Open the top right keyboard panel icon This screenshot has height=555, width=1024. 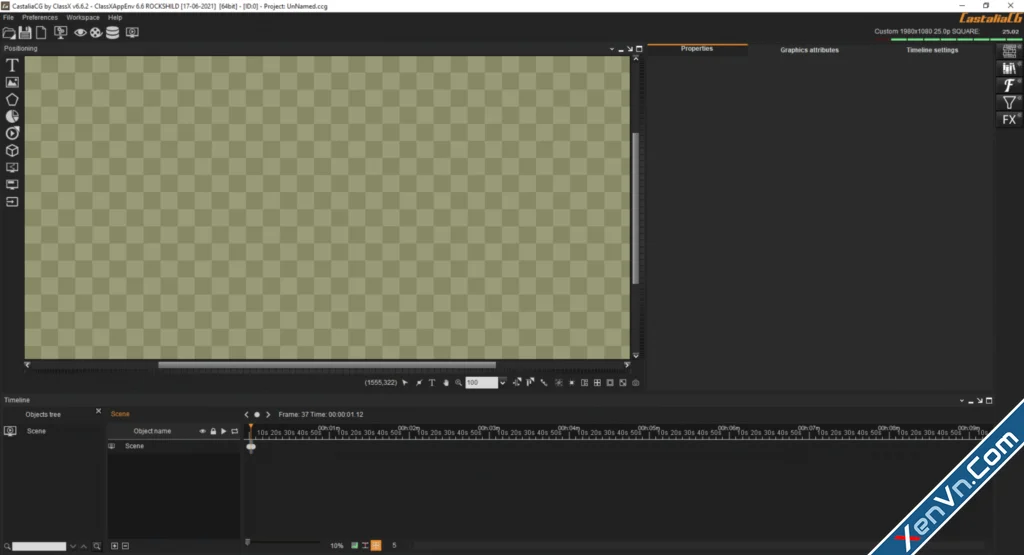pyautogui.click(x=1009, y=51)
